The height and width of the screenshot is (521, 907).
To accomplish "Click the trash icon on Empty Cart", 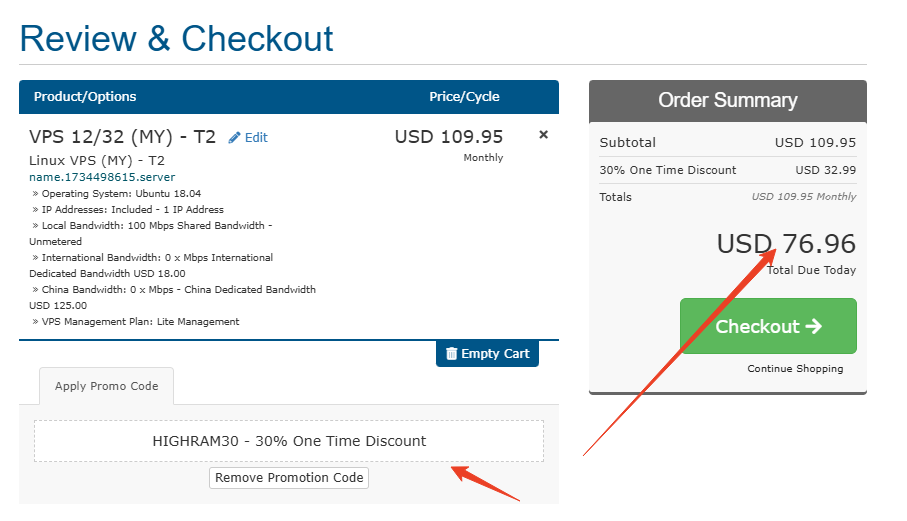I will coord(451,354).
